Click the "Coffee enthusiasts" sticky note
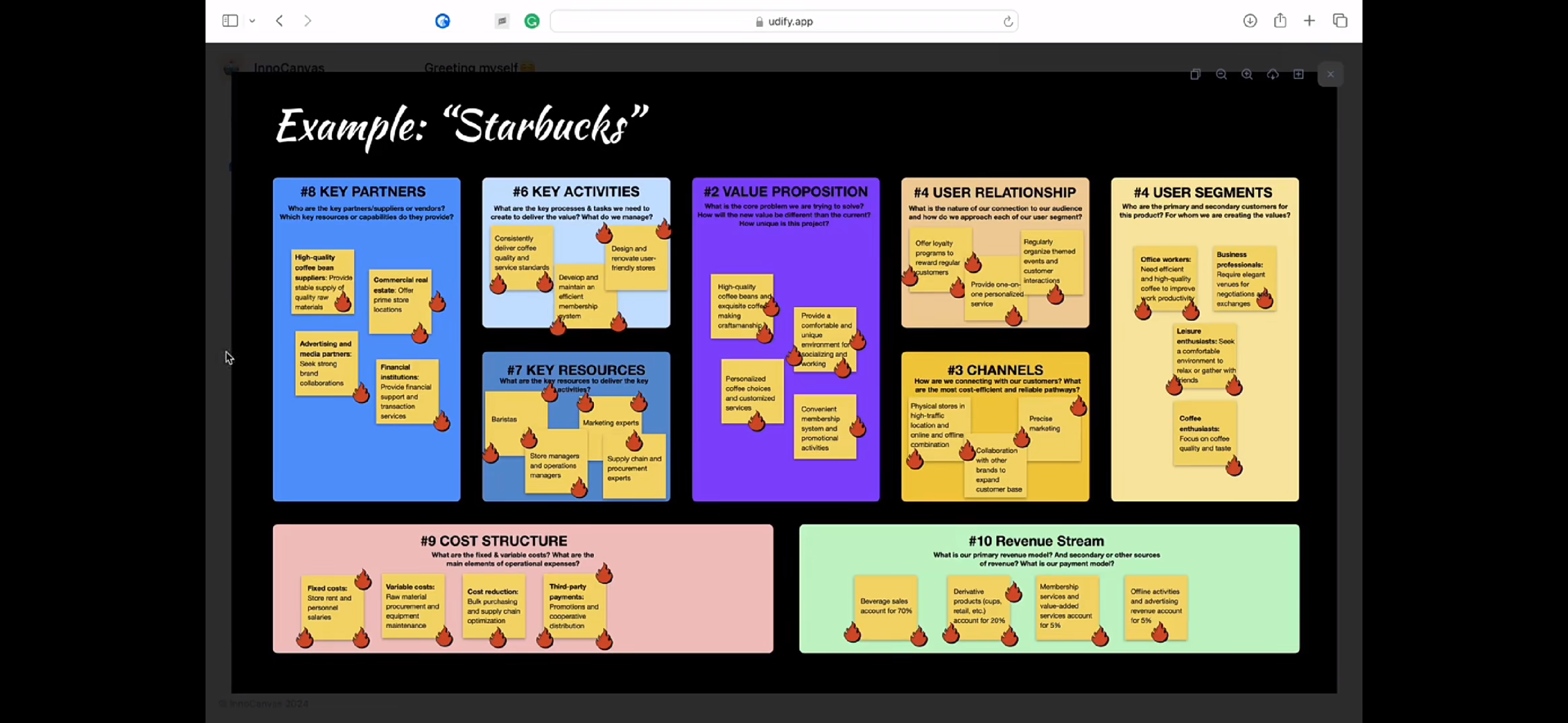 point(1204,433)
